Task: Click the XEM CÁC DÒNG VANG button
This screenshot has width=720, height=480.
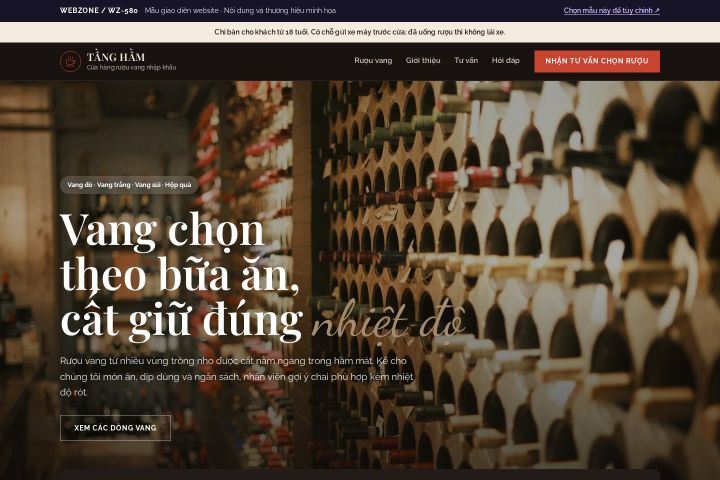Action: tap(115, 428)
